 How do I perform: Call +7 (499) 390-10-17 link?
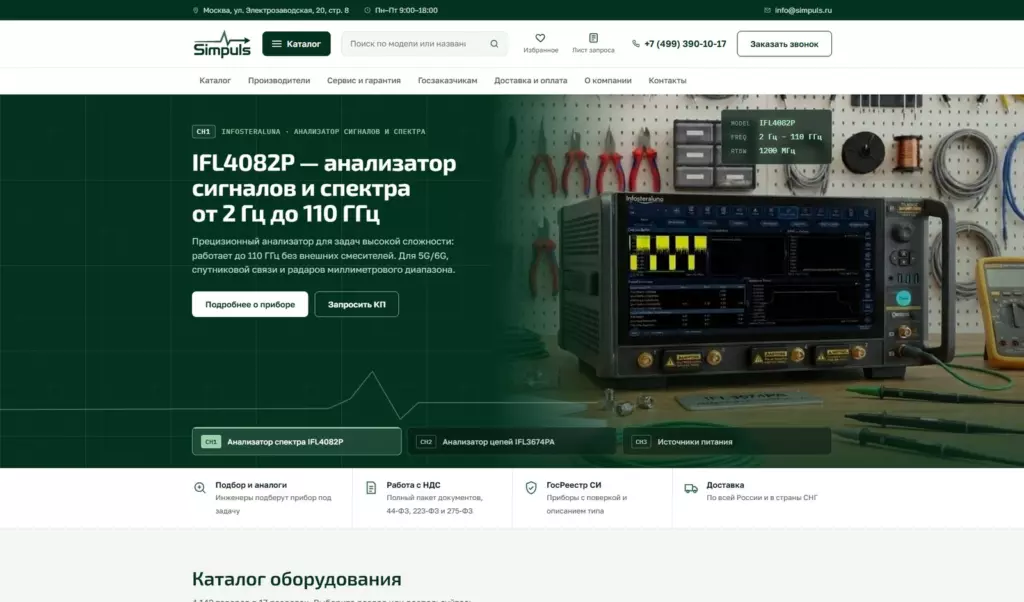[x=685, y=44]
